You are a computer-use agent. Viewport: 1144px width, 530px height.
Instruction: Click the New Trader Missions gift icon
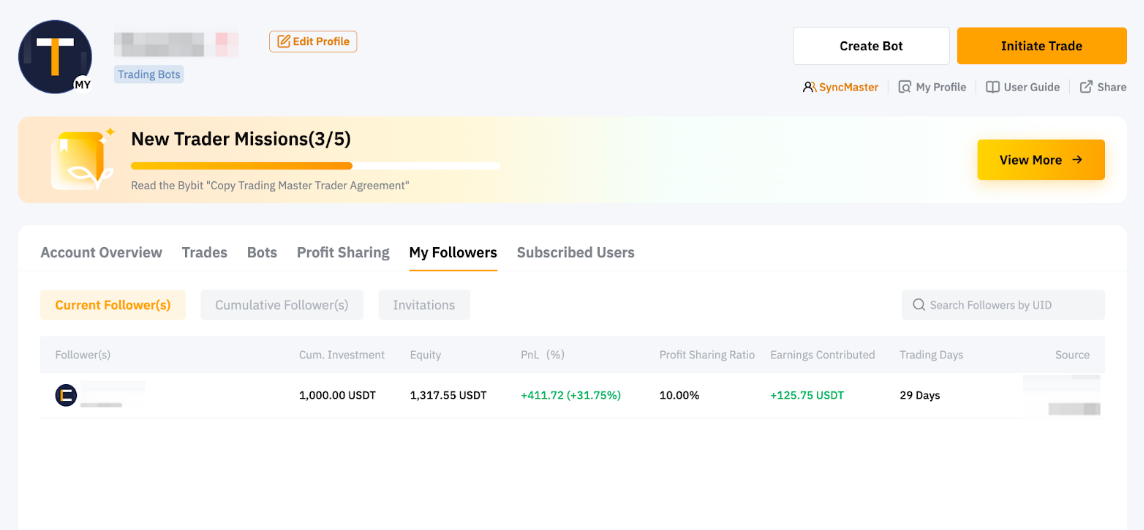pos(81,160)
